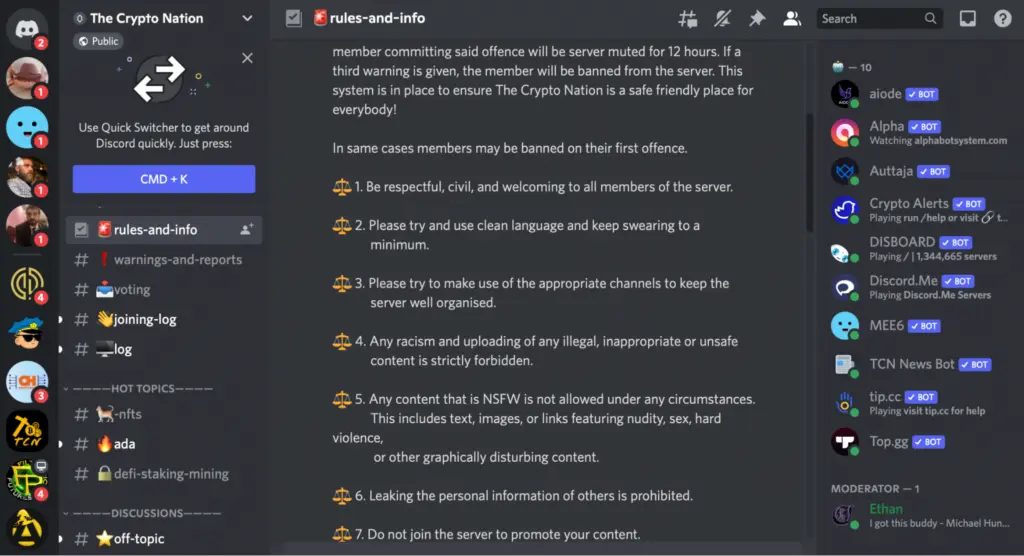
Task: Open the Help question mark icon
Action: click(1002, 18)
